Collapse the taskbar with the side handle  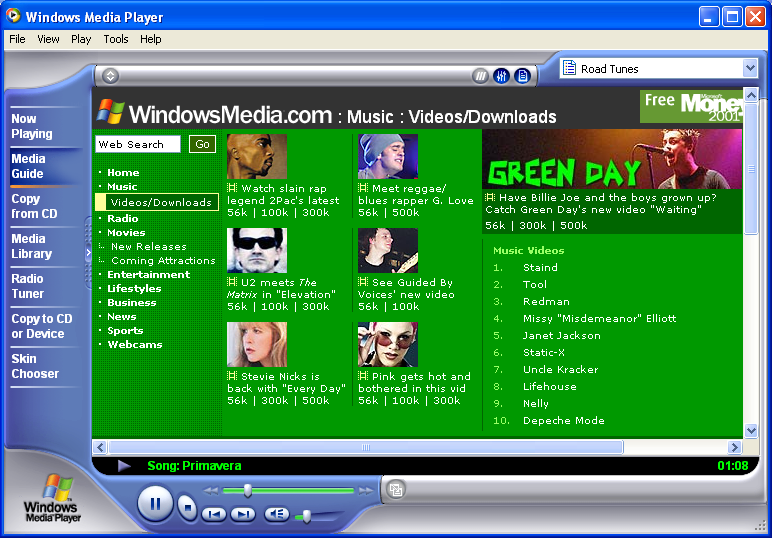click(88, 254)
